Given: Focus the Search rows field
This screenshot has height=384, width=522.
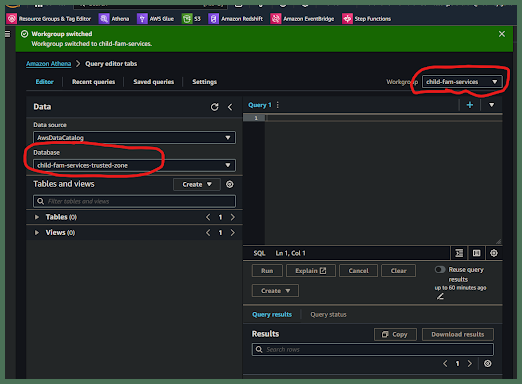Looking at the screenshot, I should pyautogui.click(x=373, y=349).
